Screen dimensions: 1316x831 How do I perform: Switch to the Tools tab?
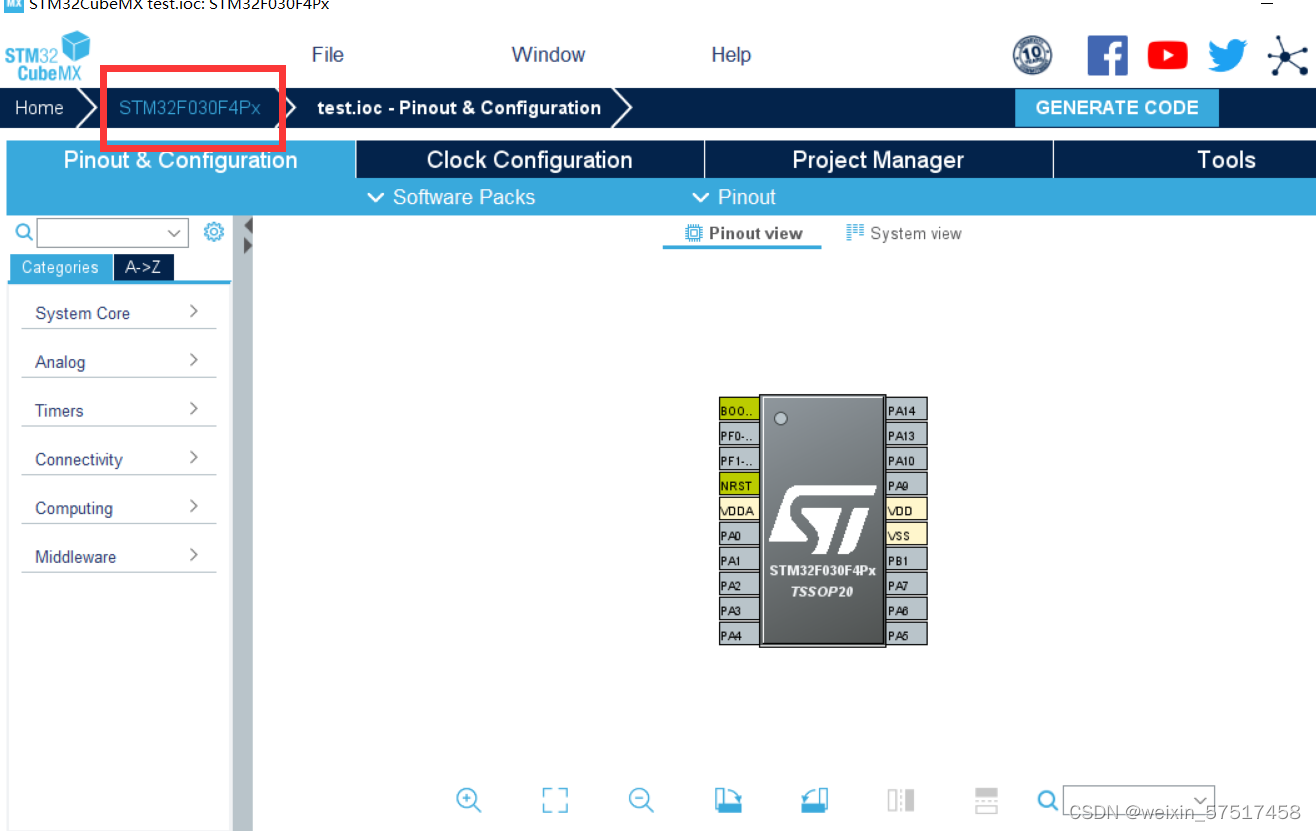pos(1226,160)
